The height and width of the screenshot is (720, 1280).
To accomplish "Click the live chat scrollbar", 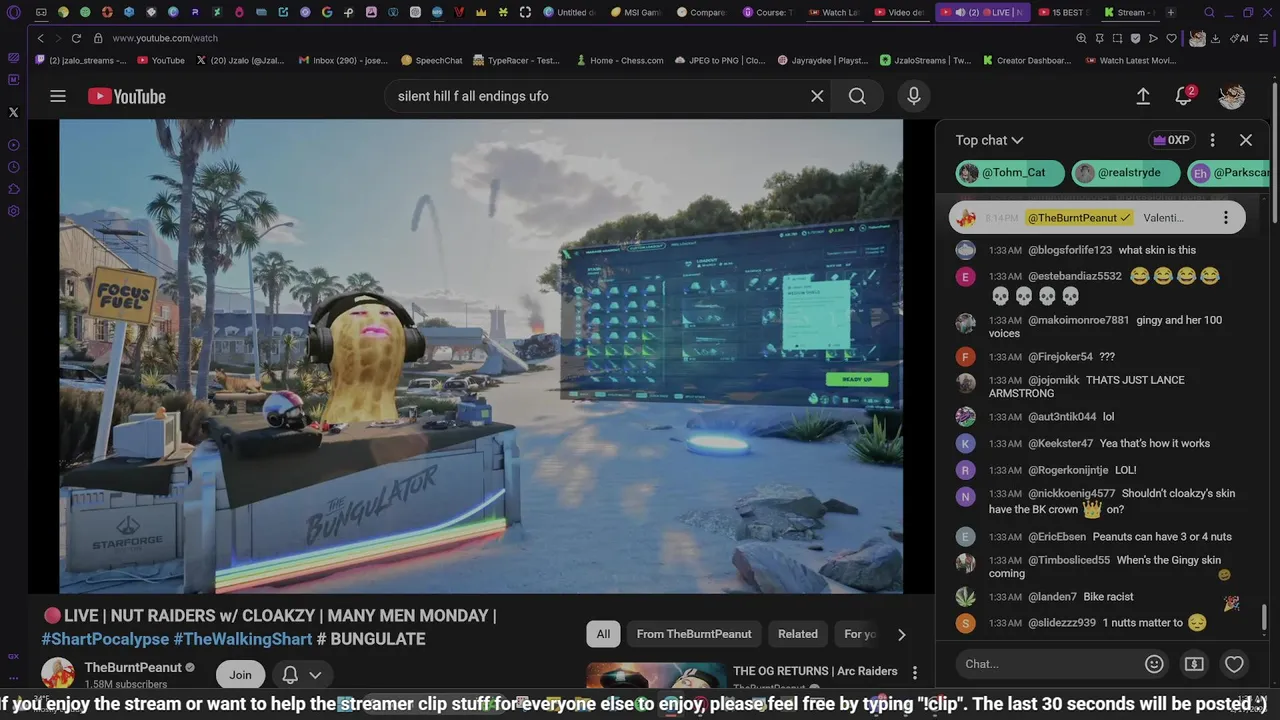I will tap(1264, 617).
